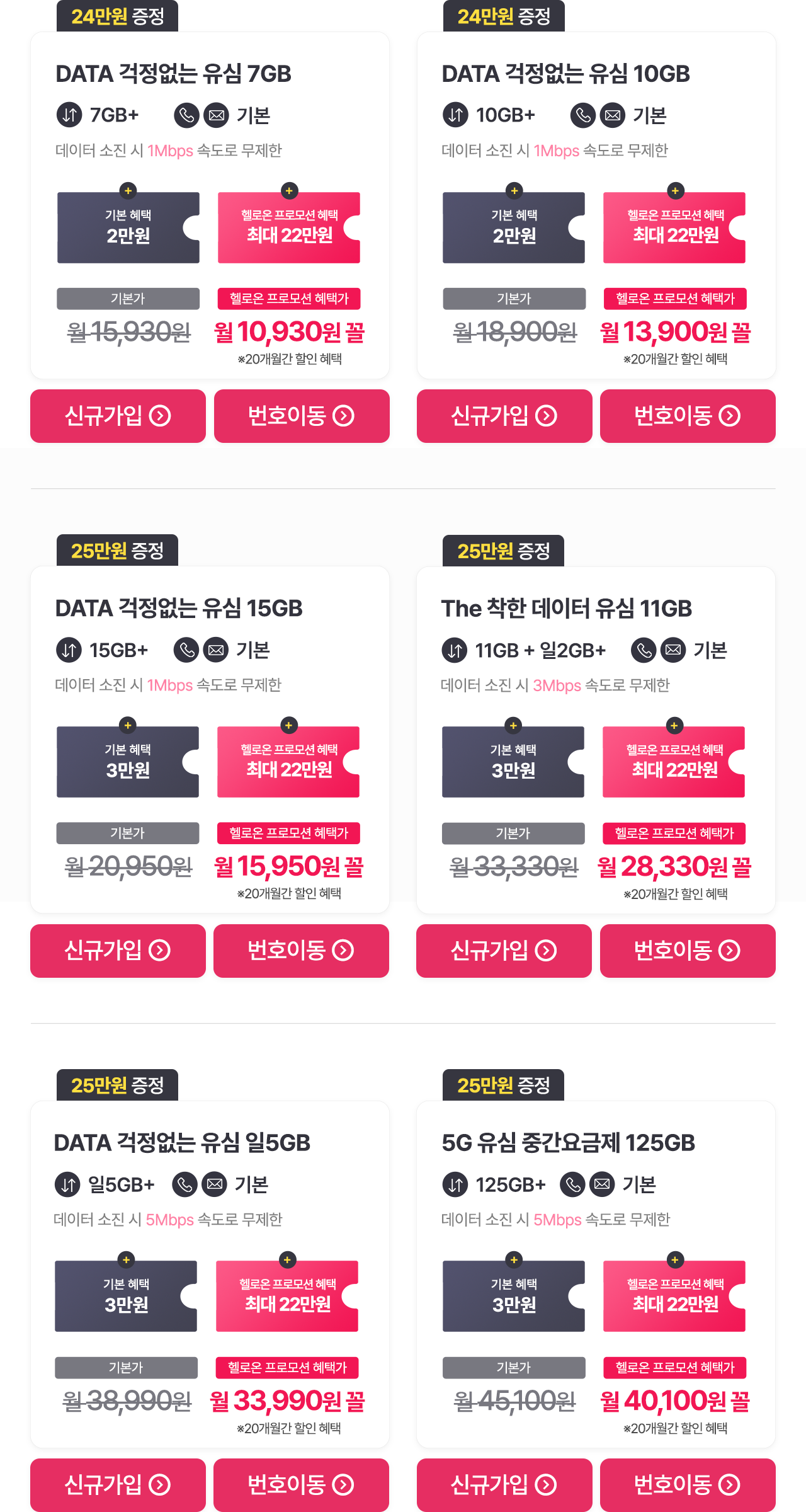
Task: Open the 기본 혜택 3만원 coupon in 일5GB plan
Action: click(126, 1296)
